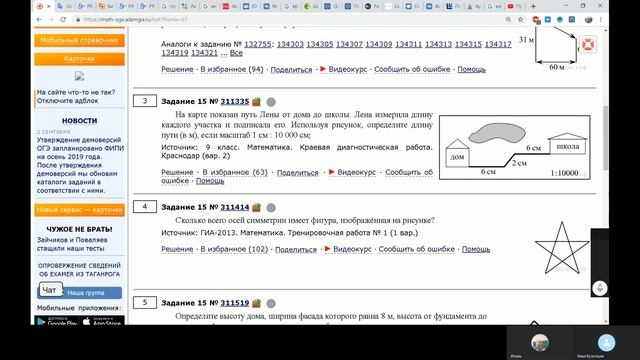Click broken image placeholder in sidebar
This screenshot has width=640, height=360.
tap(79, 76)
